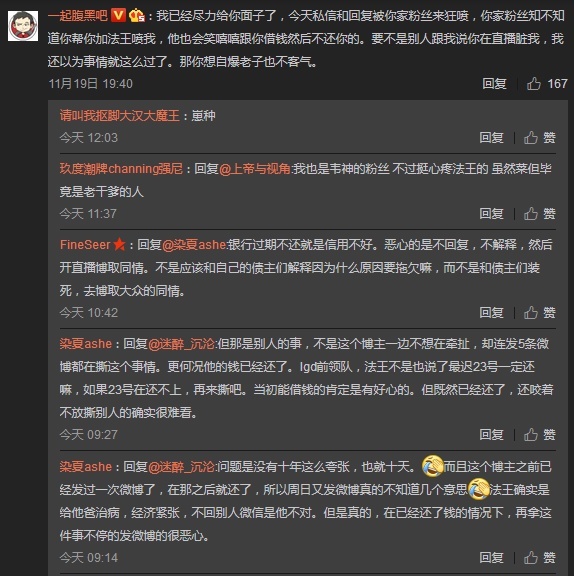
Task: Reply to the 11:37 comment
Action: tap(491, 214)
